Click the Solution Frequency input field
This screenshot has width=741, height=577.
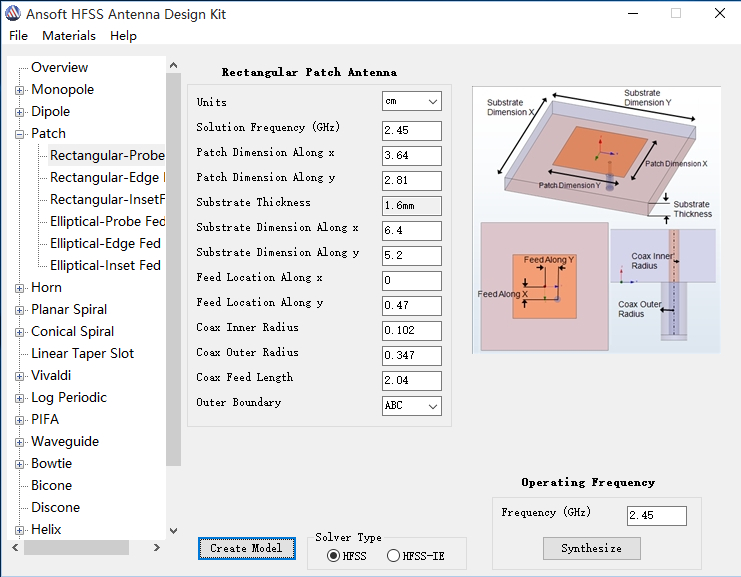coord(412,130)
